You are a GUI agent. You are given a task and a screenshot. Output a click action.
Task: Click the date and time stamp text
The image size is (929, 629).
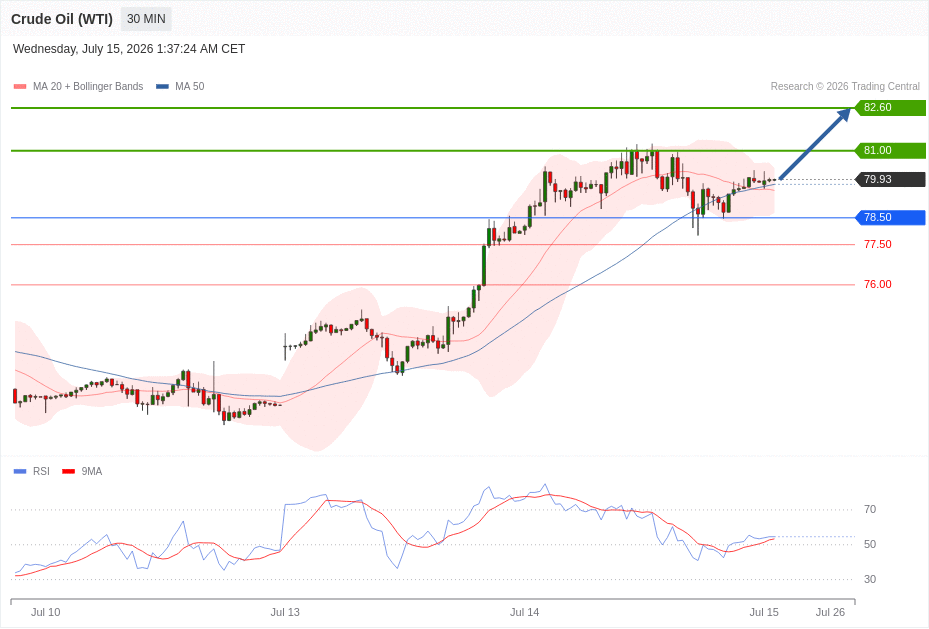click(x=129, y=49)
